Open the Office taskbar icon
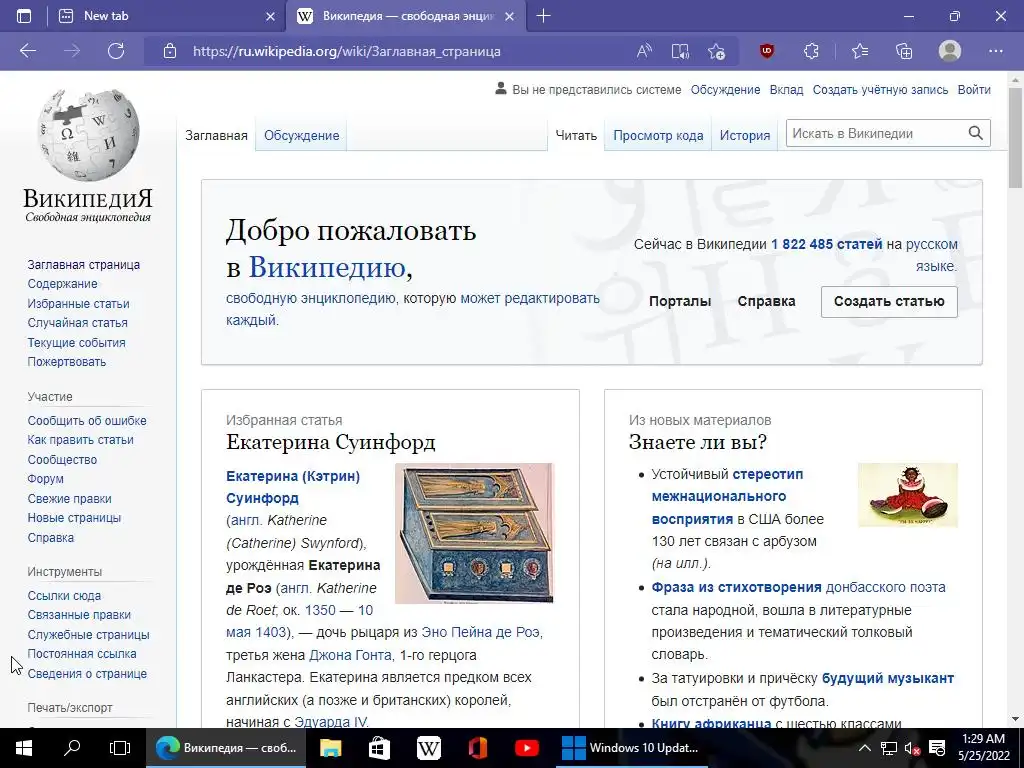 [478, 748]
